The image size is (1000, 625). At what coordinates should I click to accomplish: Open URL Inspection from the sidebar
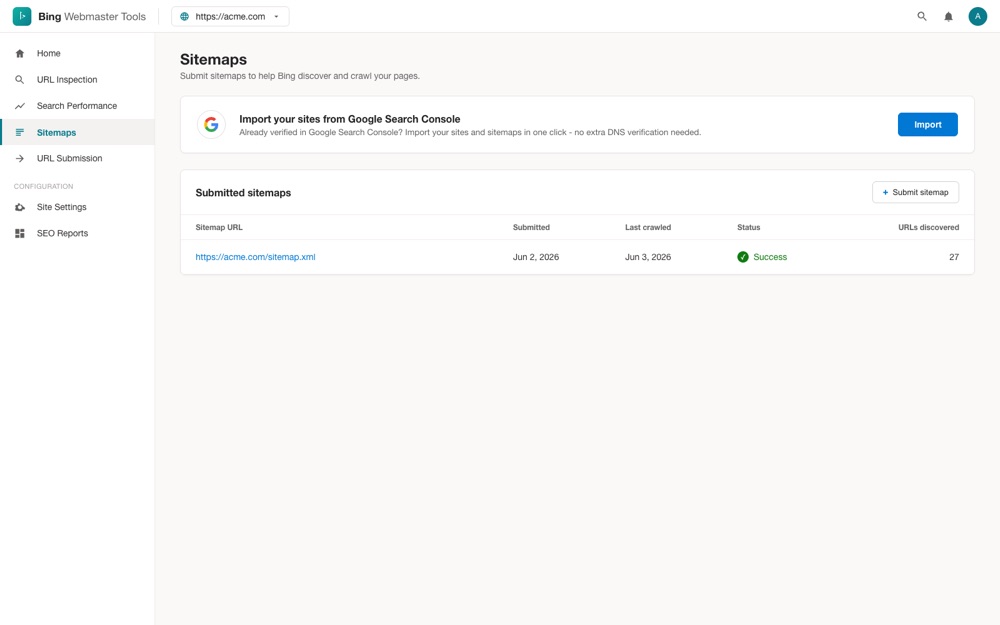pos(77,80)
